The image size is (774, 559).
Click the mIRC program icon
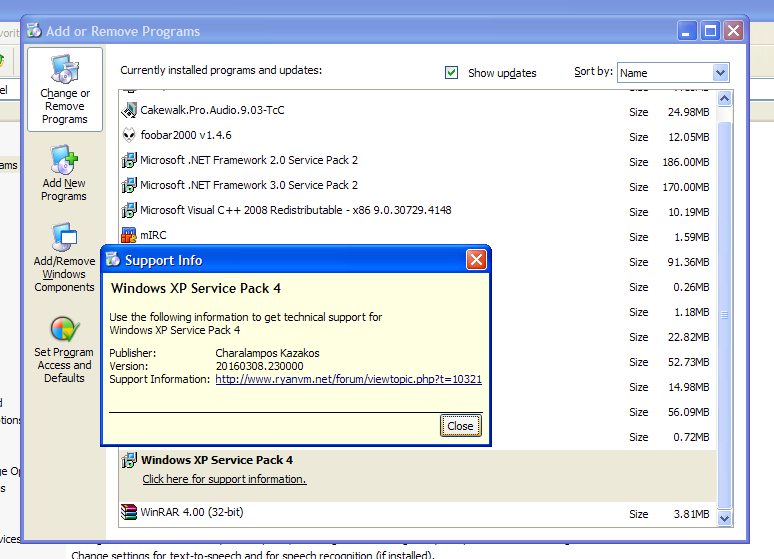pyautogui.click(x=129, y=235)
